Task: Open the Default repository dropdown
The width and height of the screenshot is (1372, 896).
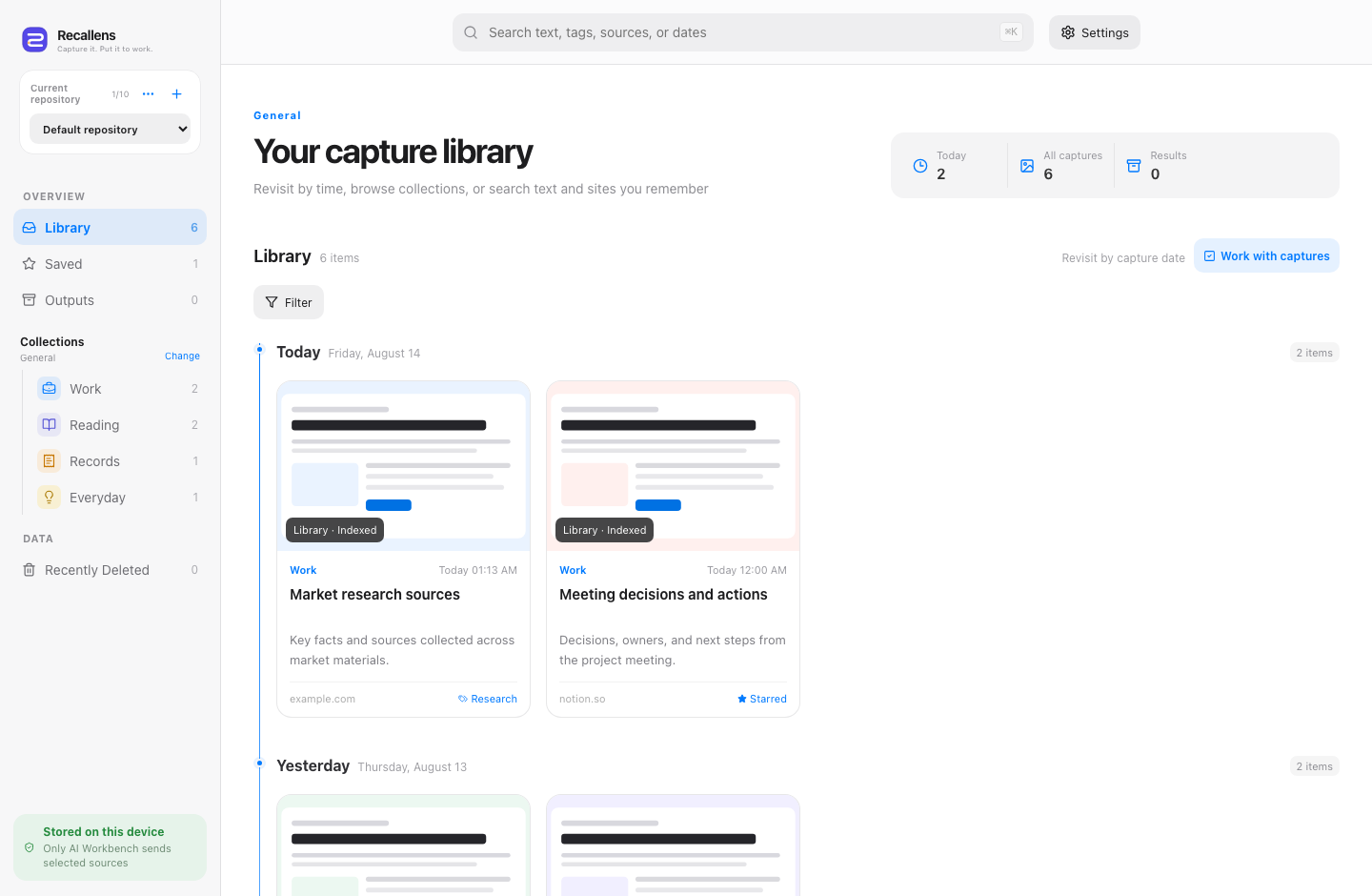Action: click(x=111, y=130)
